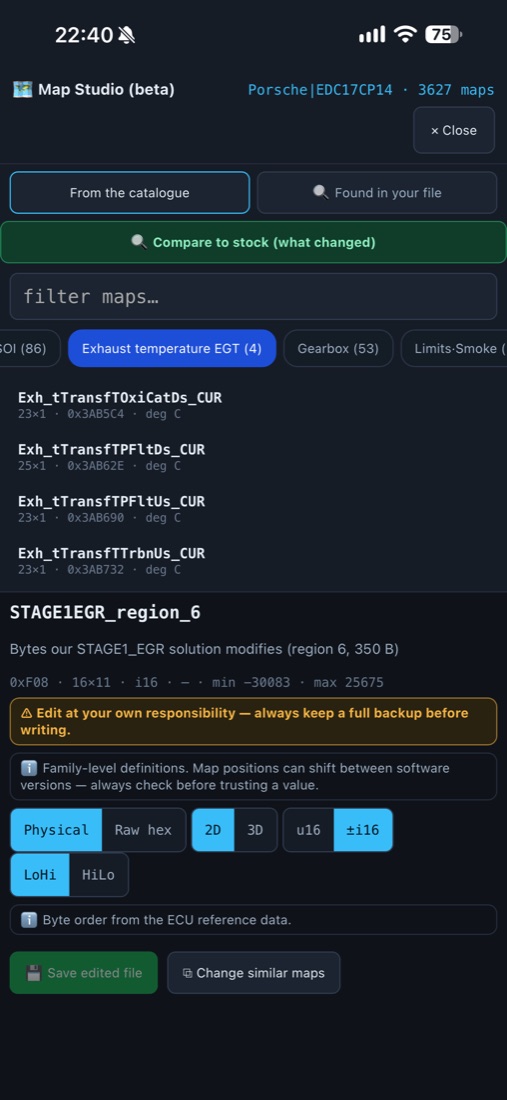This screenshot has width=507, height=1100.
Task: Click the magnifier icon on Compare to stock
Action: (x=139, y=242)
